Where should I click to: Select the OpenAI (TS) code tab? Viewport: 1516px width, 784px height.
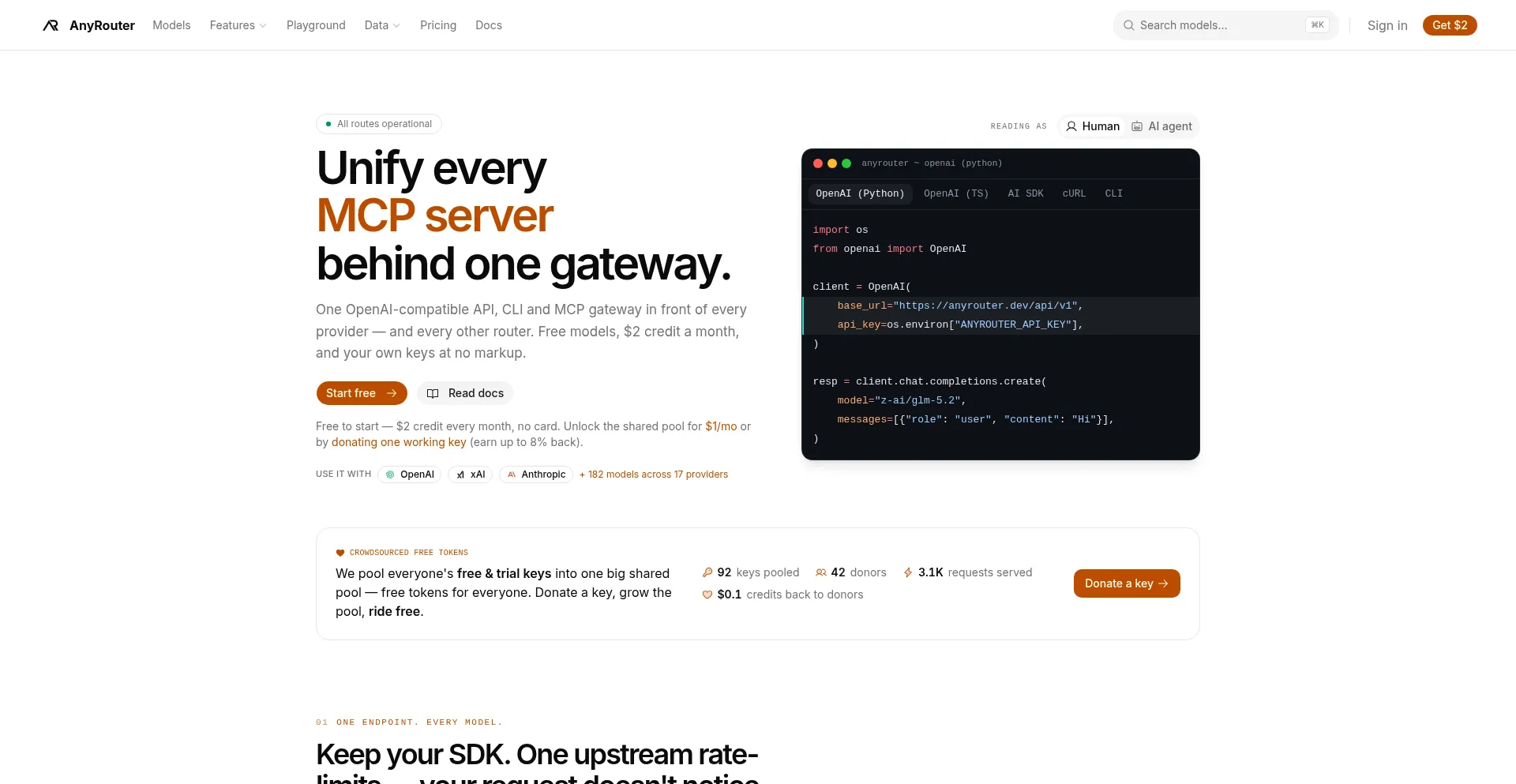click(956, 193)
